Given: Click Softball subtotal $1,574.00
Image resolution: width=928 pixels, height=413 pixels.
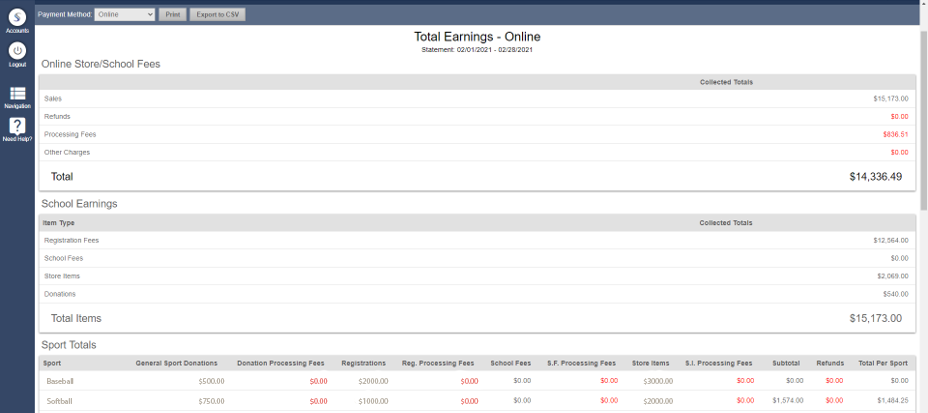Looking at the screenshot, I should [787, 401].
